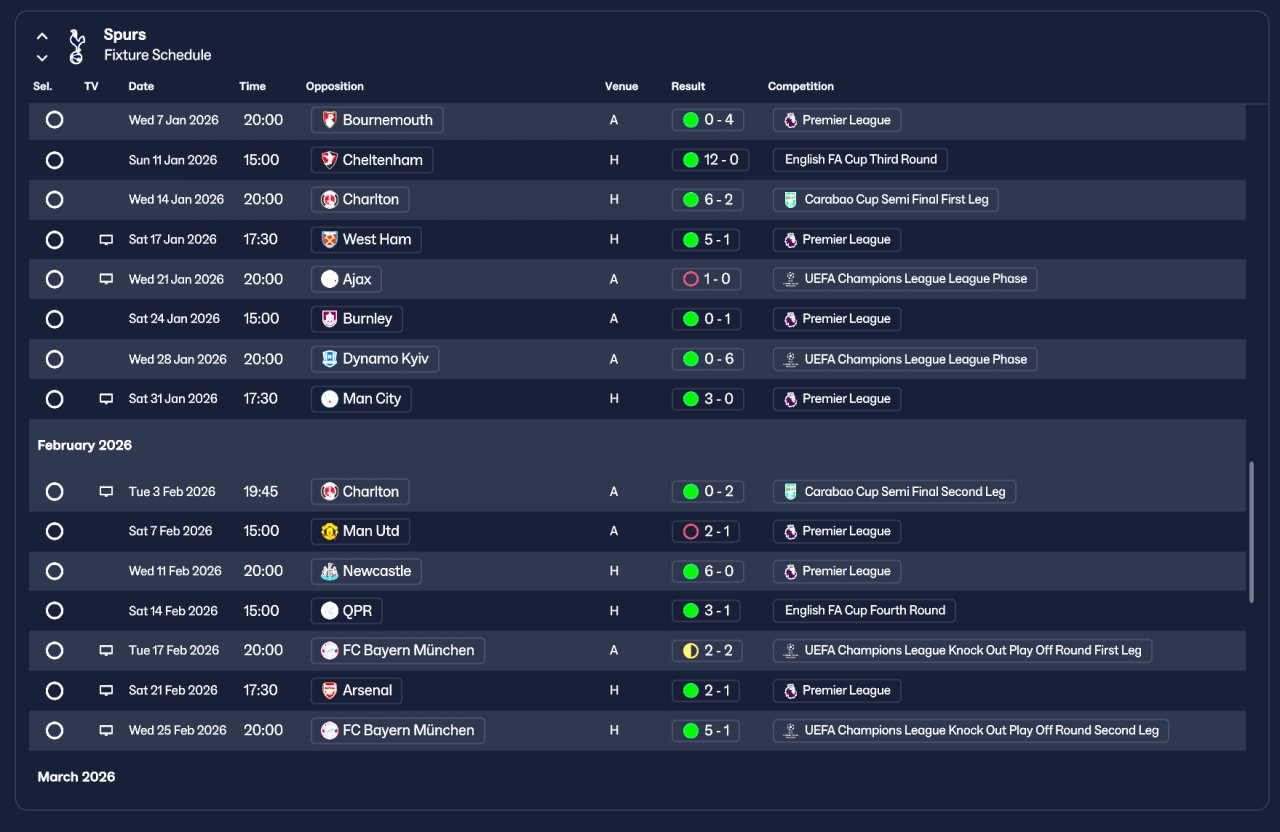
Task: Click the Time column header
Action: 252,87
